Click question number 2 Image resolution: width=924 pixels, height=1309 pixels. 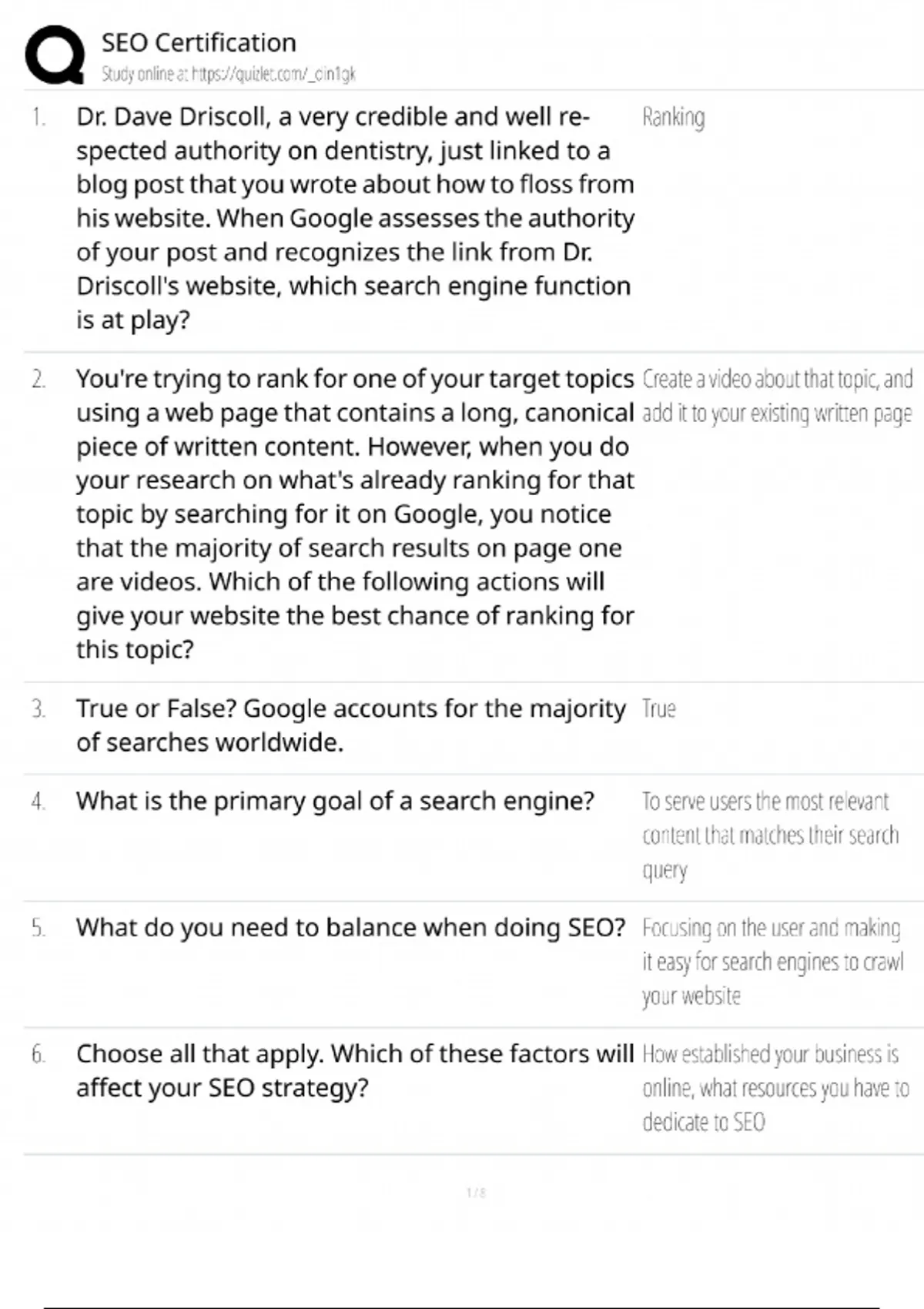38,380
